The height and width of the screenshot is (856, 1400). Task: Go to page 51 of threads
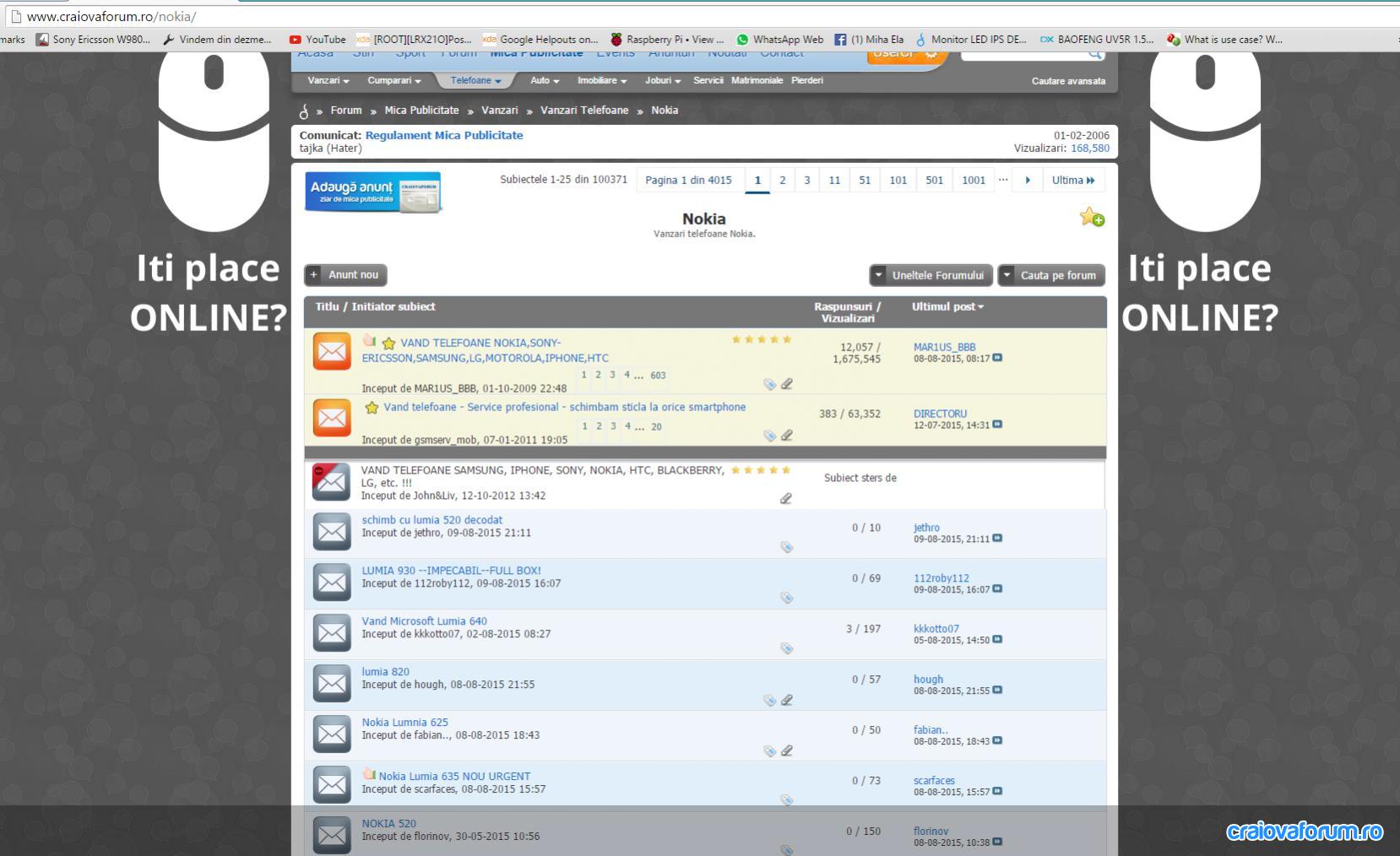tap(865, 180)
